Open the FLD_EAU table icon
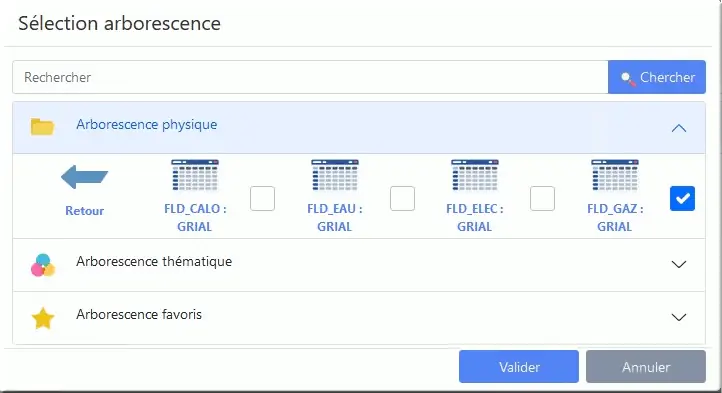This screenshot has width=722, height=393. pos(335,175)
